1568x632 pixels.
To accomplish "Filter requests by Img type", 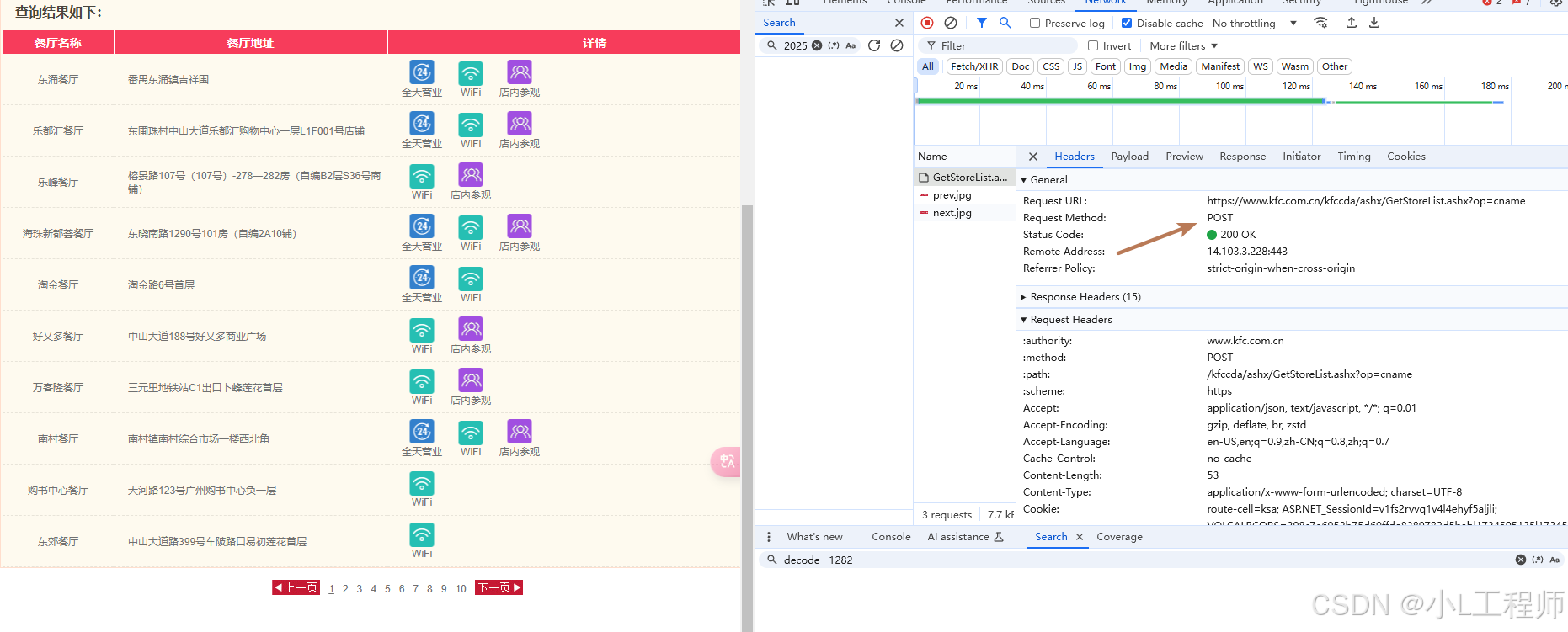I will coord(1138,66).
